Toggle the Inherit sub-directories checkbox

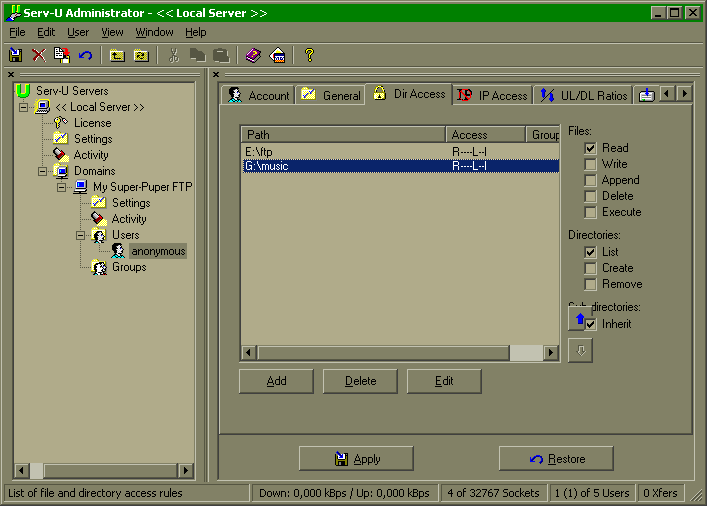[591, 324]
